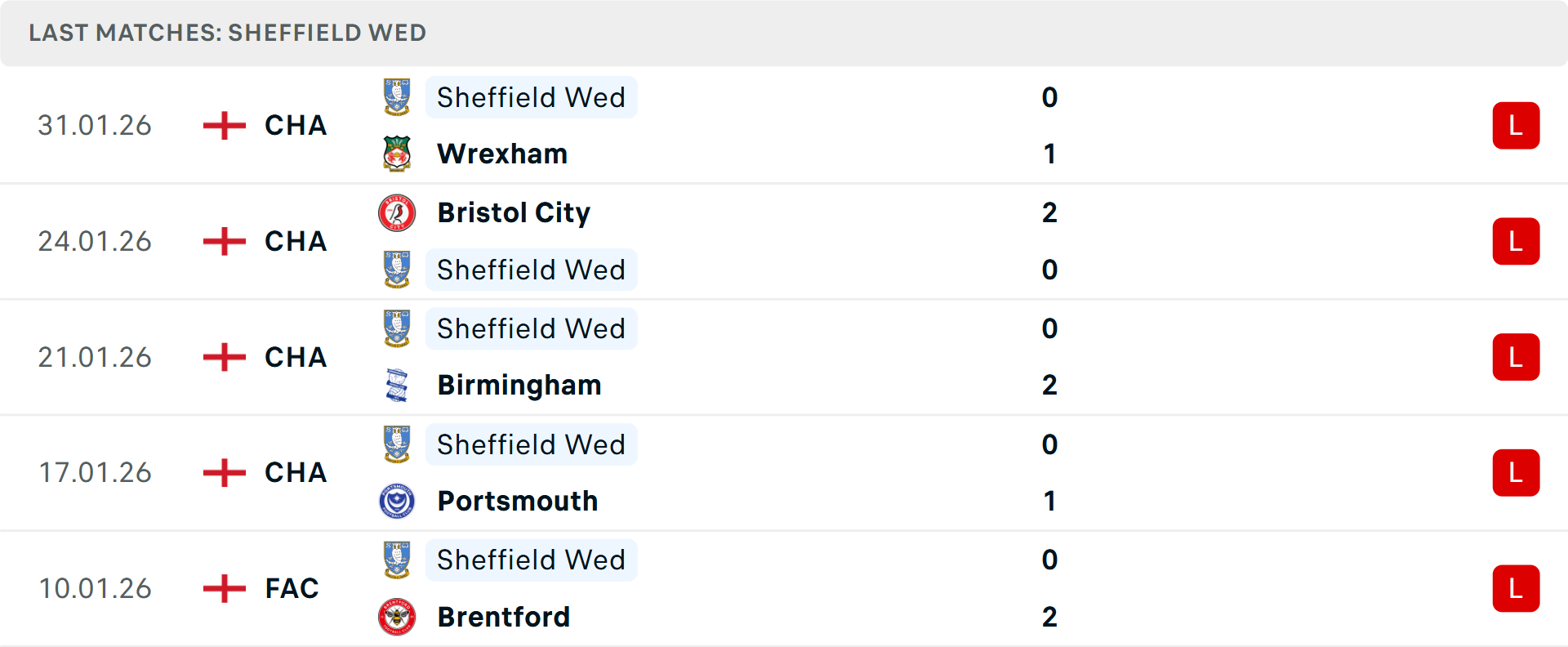Click the Portsmouth club crest
Screen dimensions: 1568x647
[397, 501]
